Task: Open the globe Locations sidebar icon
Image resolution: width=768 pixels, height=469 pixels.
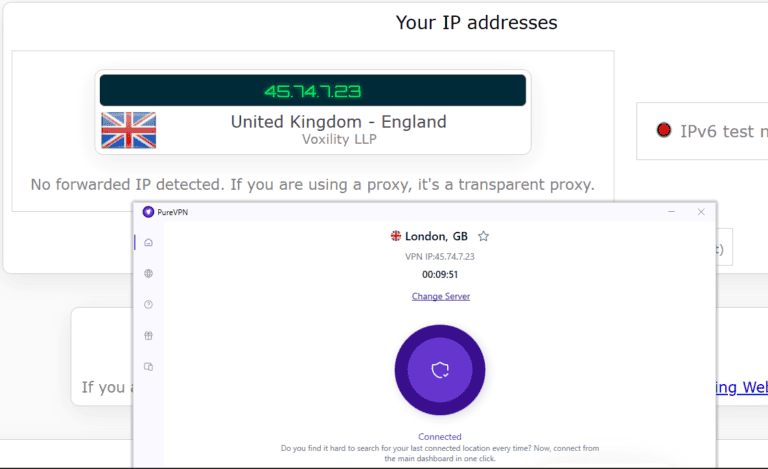Action: [x=148, y=273]
